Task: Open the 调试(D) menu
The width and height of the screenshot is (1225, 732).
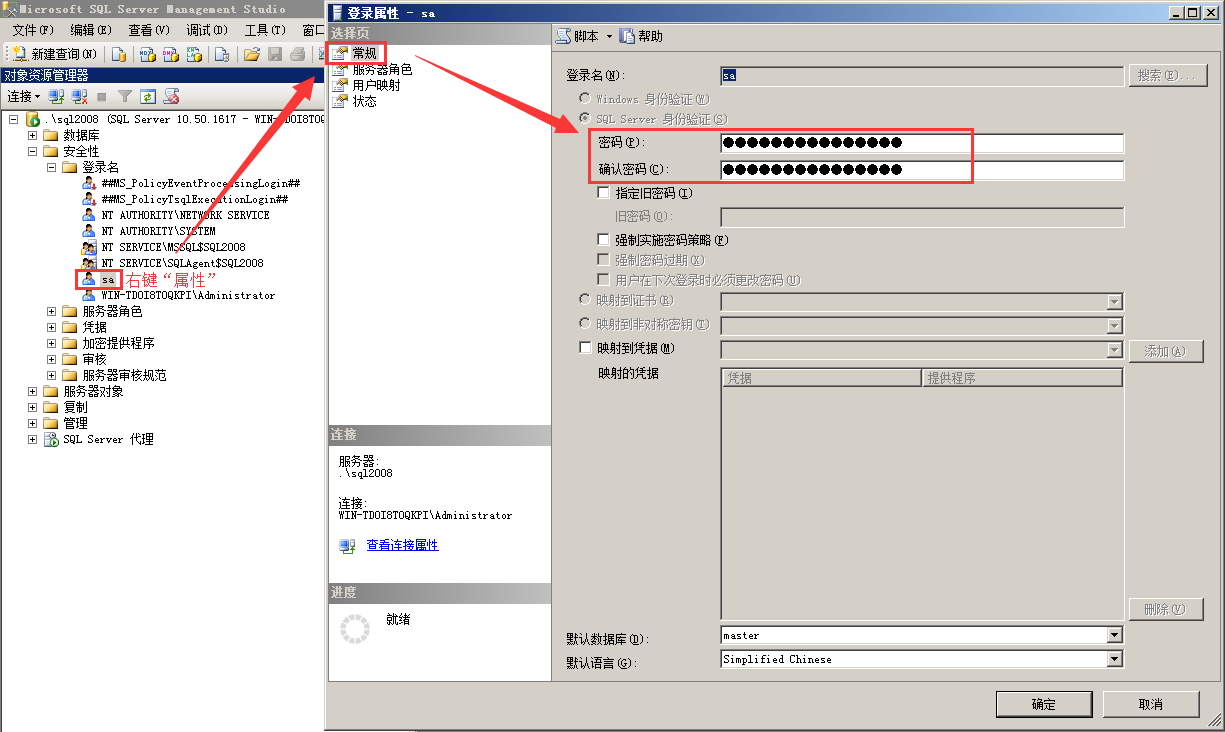Action: point(206,30)
